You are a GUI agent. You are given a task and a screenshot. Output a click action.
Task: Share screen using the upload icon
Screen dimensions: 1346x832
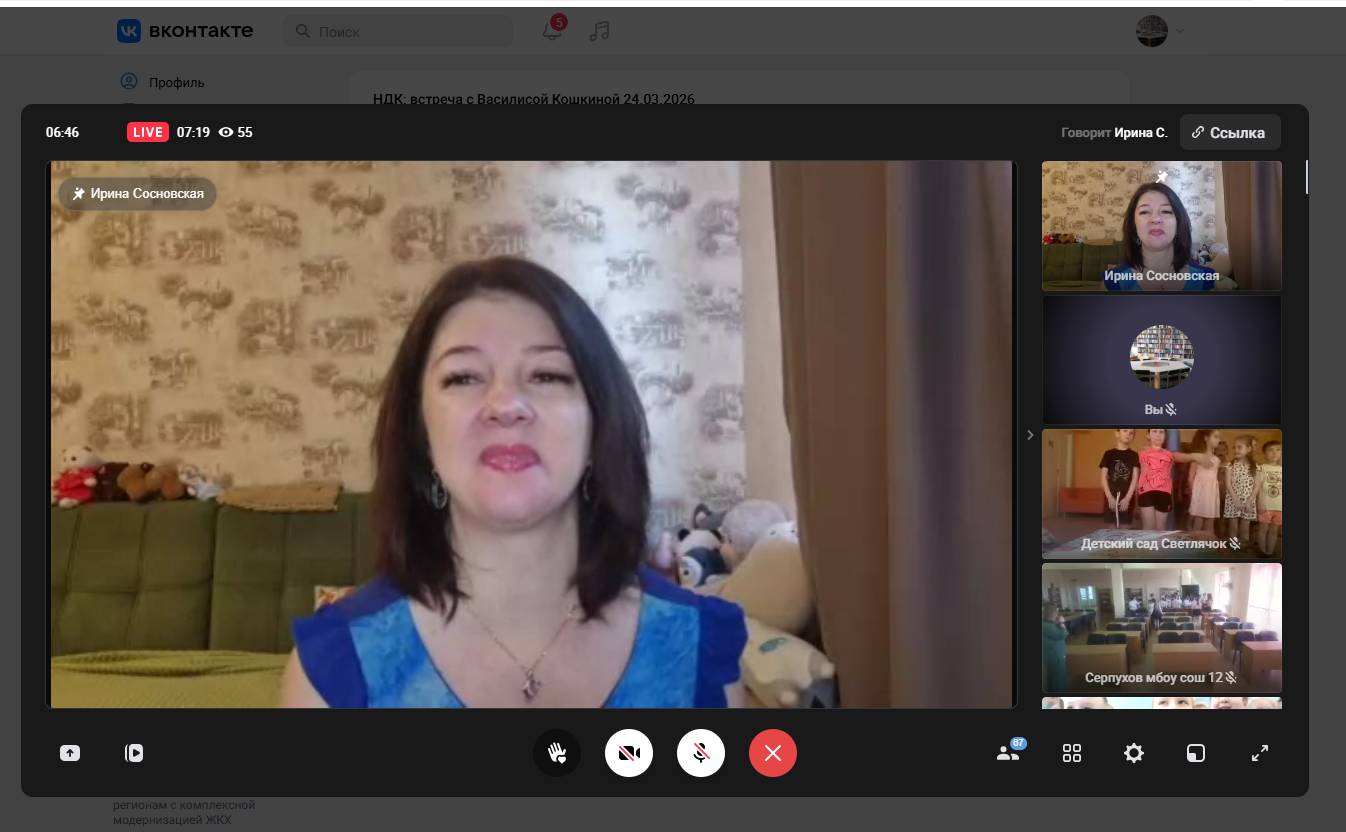point(70,753)
